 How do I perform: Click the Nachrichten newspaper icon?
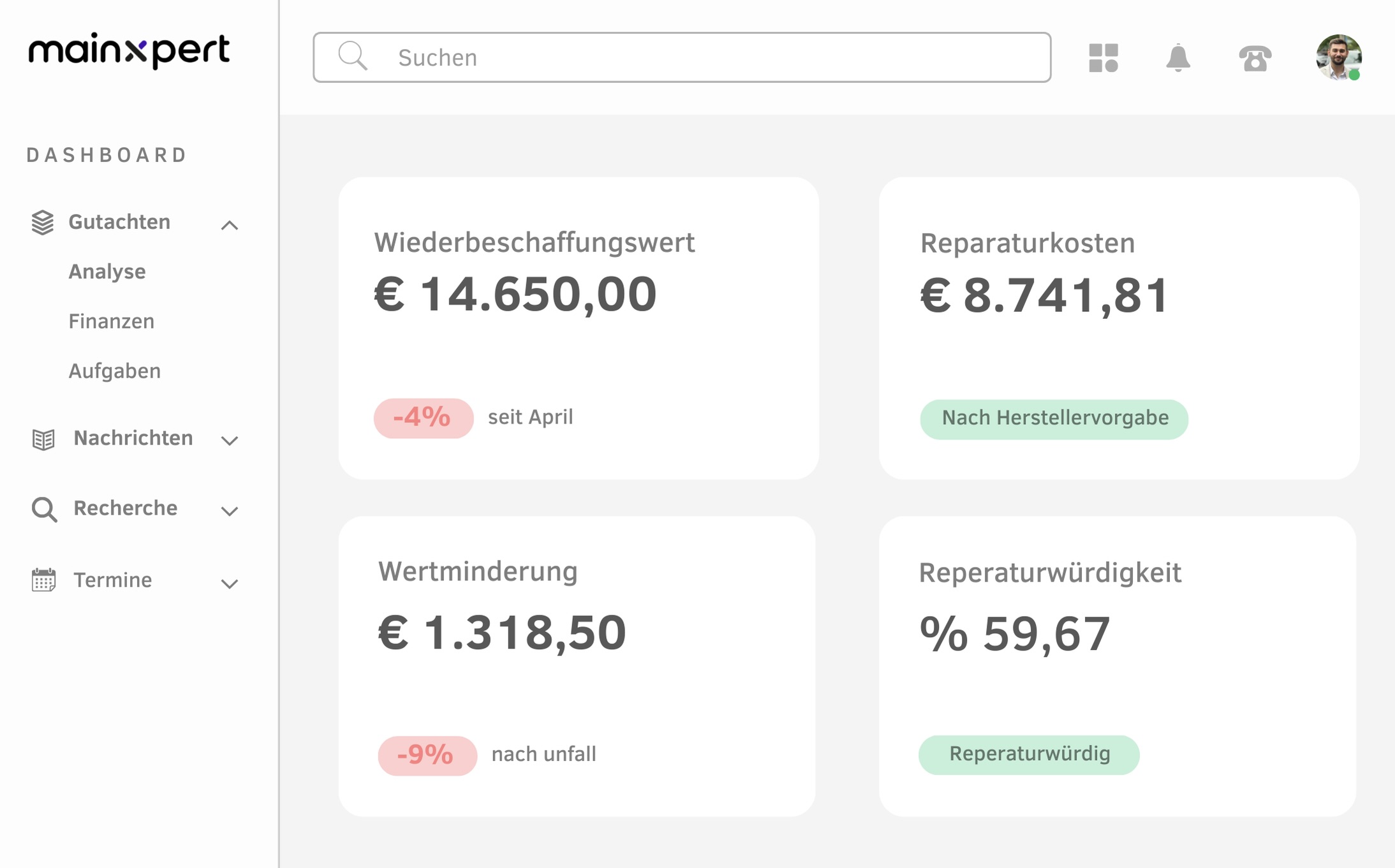pos(43,439)
